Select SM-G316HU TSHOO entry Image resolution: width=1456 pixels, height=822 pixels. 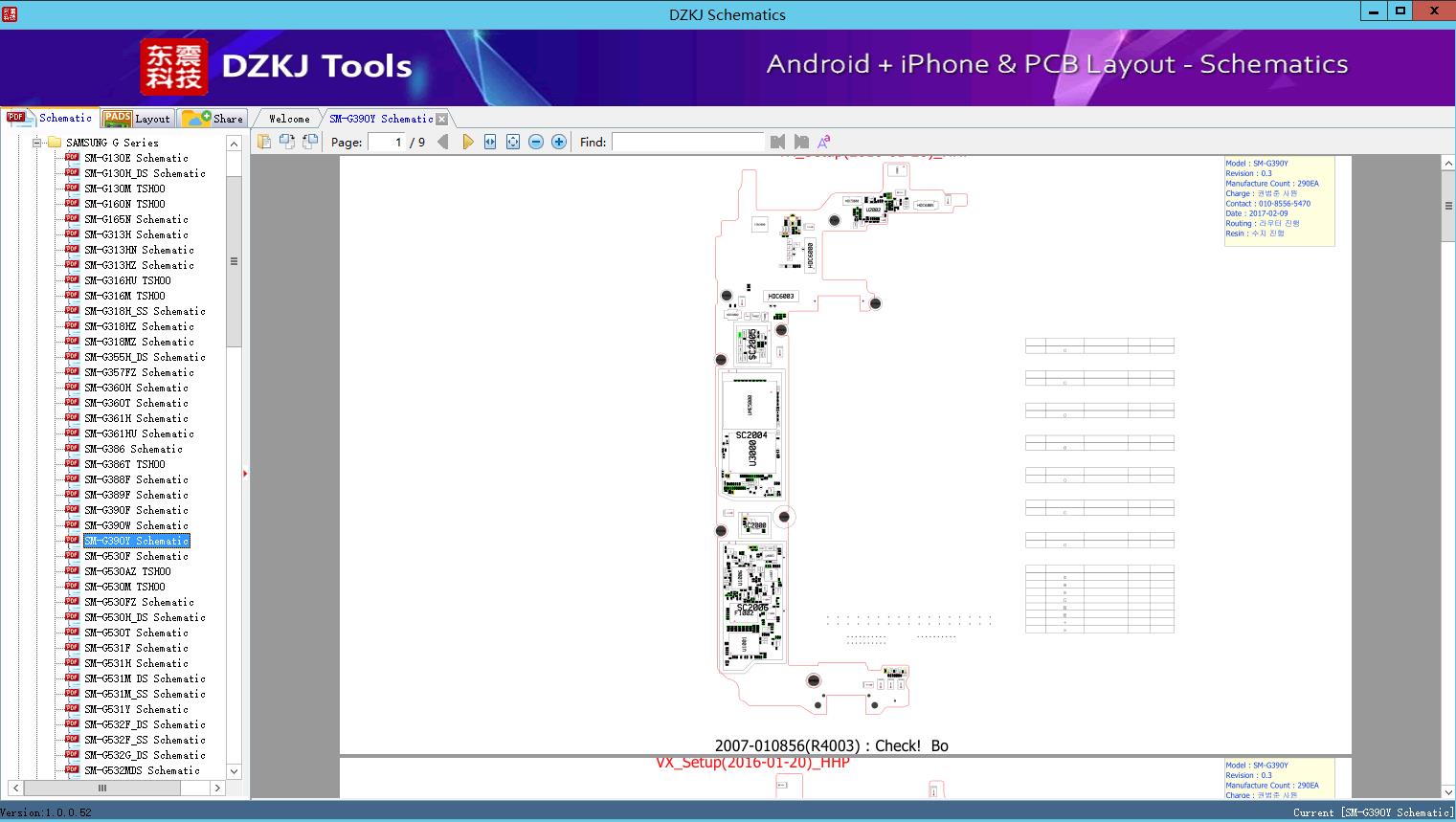click(127, 280)
